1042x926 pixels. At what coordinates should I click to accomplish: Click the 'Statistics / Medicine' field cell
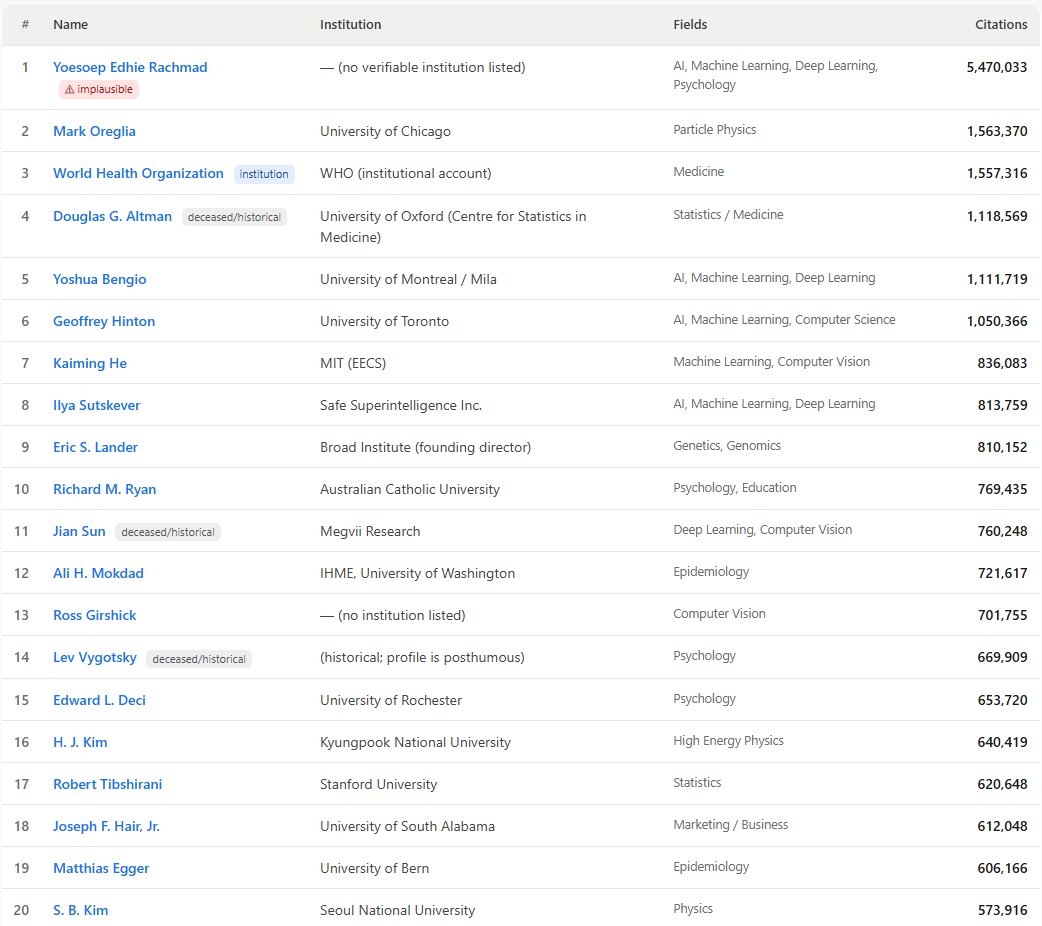(728, 215)
